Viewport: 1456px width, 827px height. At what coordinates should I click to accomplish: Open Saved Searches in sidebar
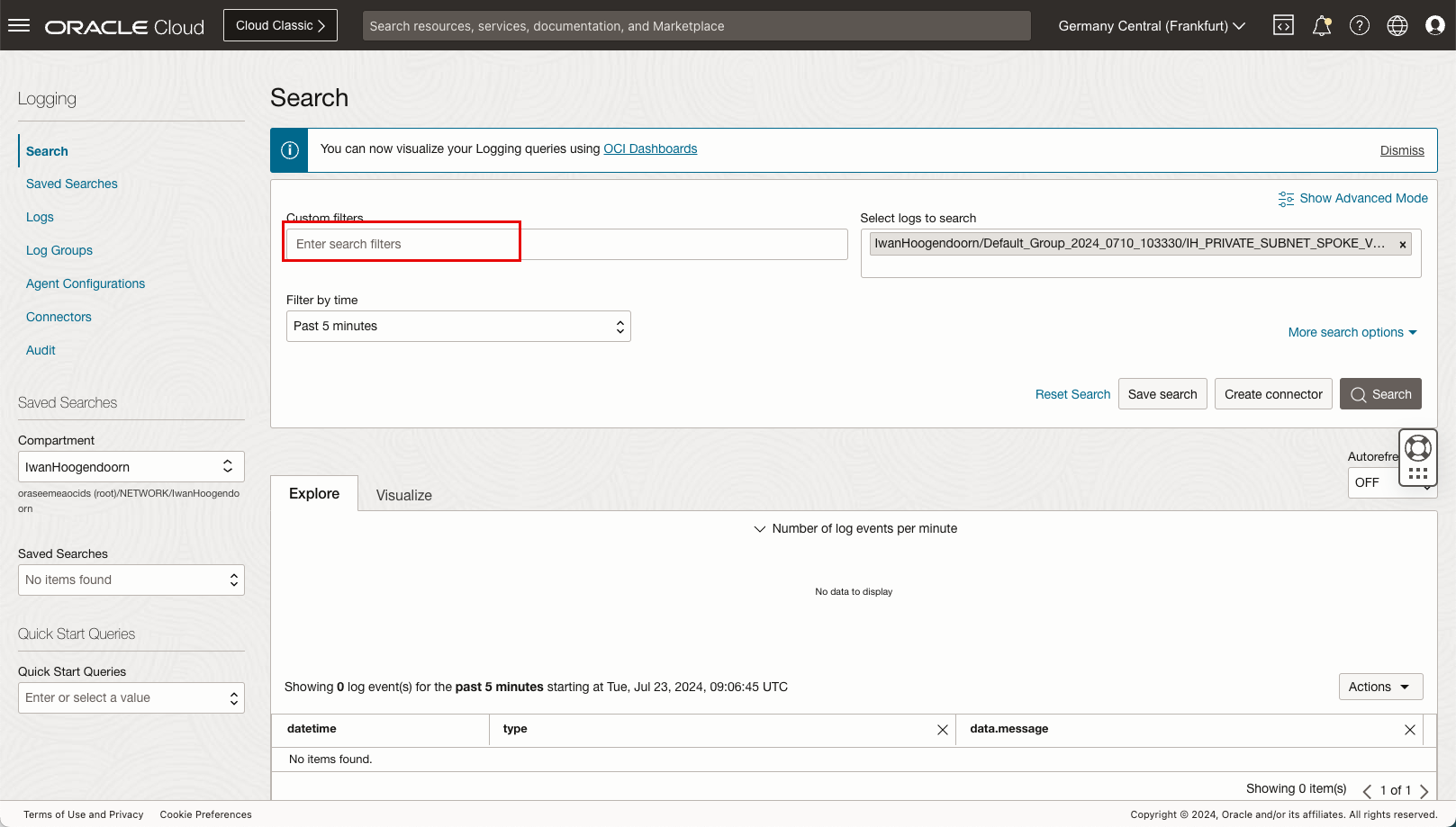coord(72,184)
